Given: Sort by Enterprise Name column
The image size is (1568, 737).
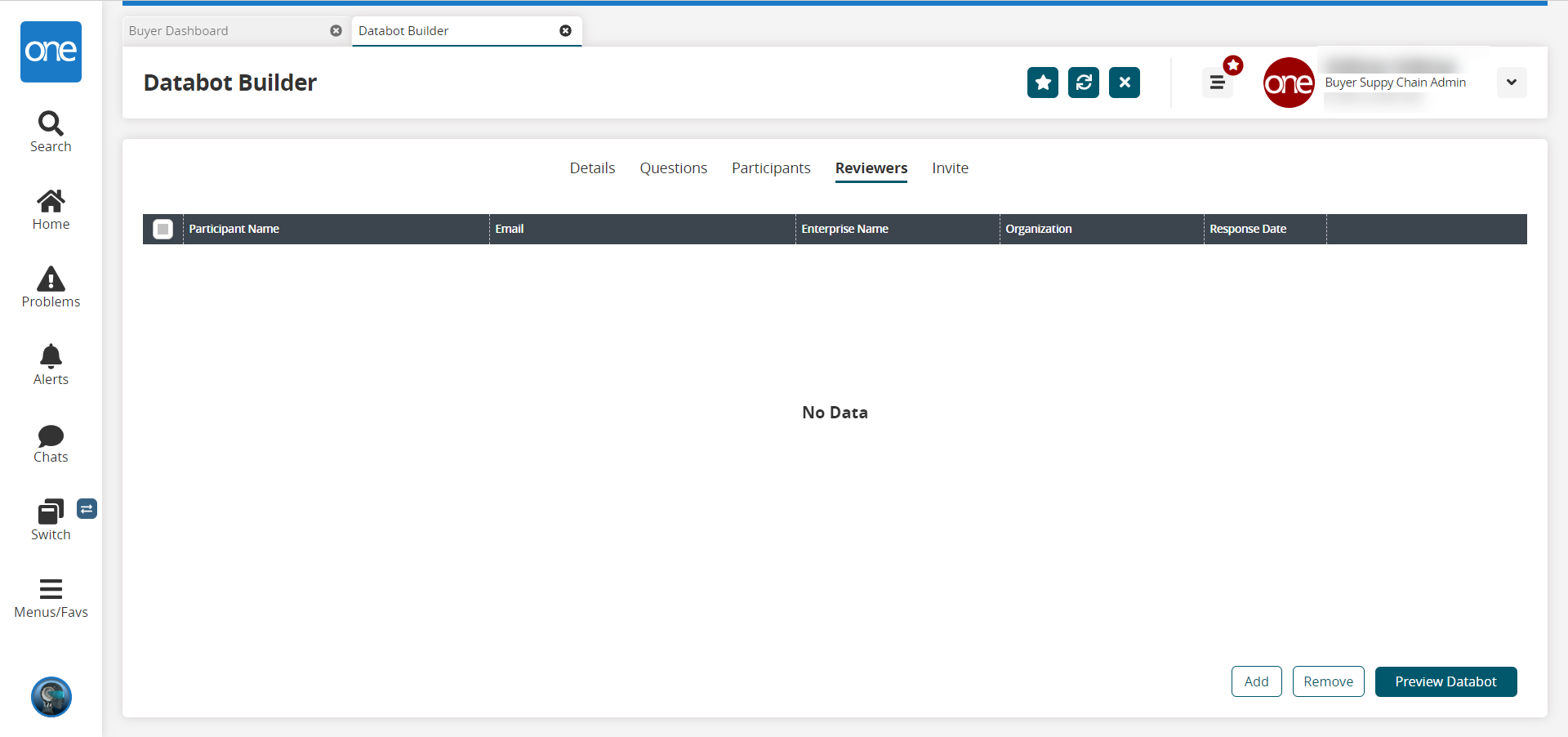Looking at the screenshot, I should pyautogui.click(x=898, y=230).
